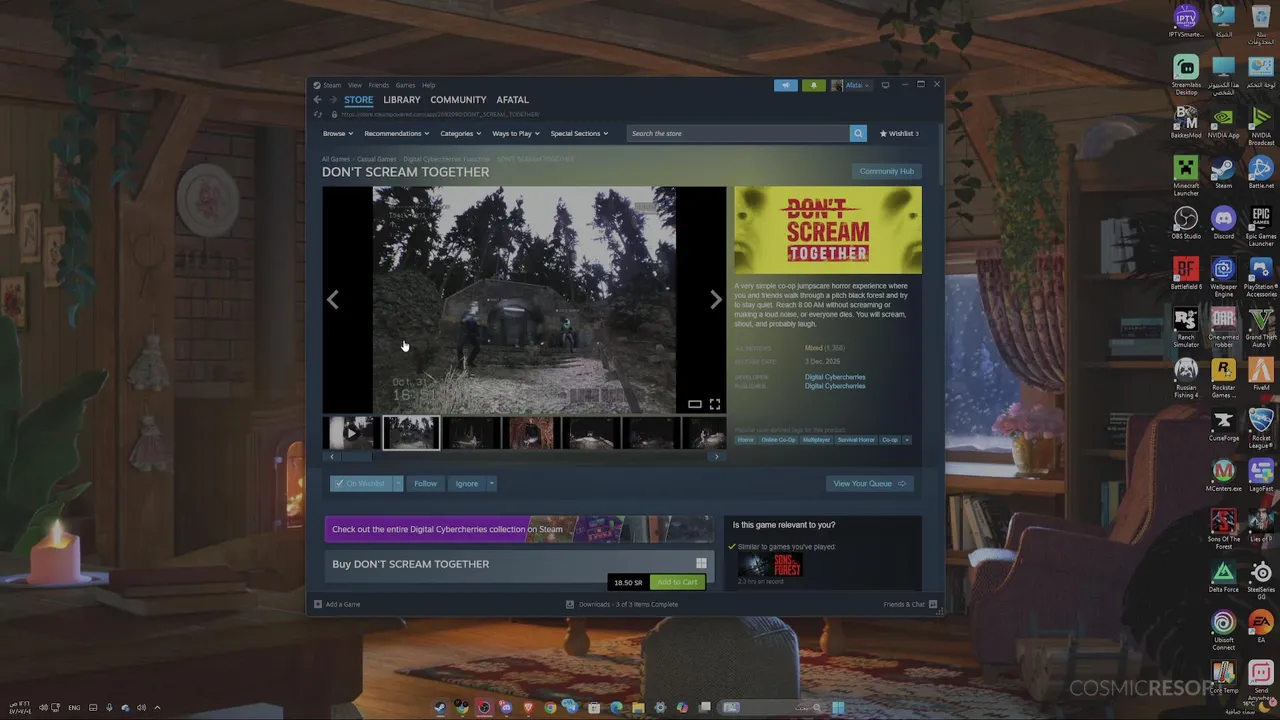The image size is (1280, 720).
Task: Expand the Ways to Play dropdown
Action: [x=515, y=133]
